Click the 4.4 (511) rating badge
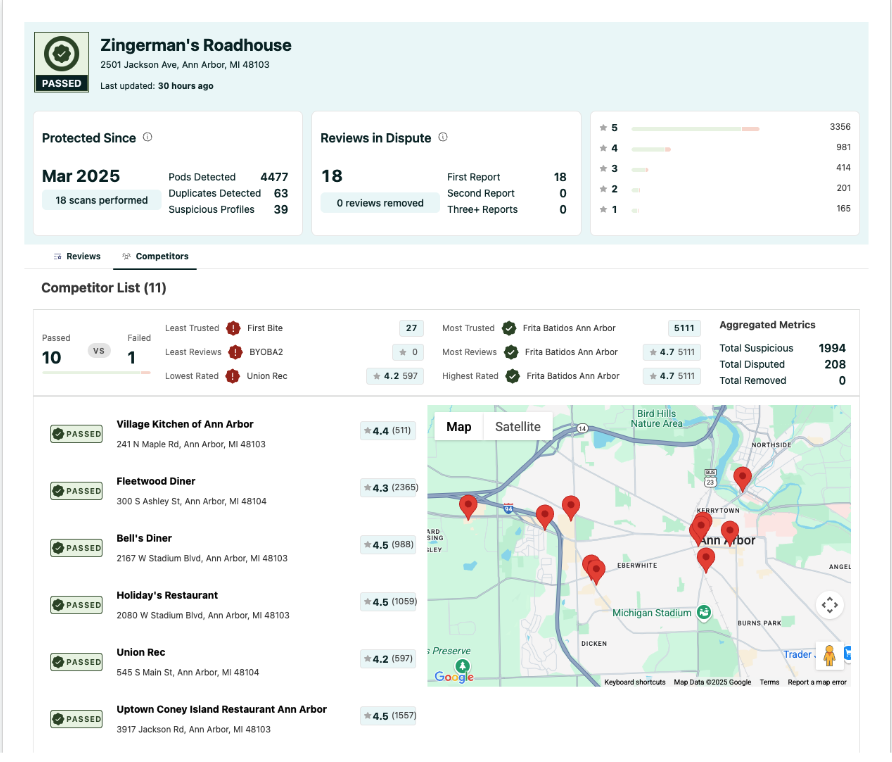The height and width of the screenshot is (762, 892). click(387, 431)
